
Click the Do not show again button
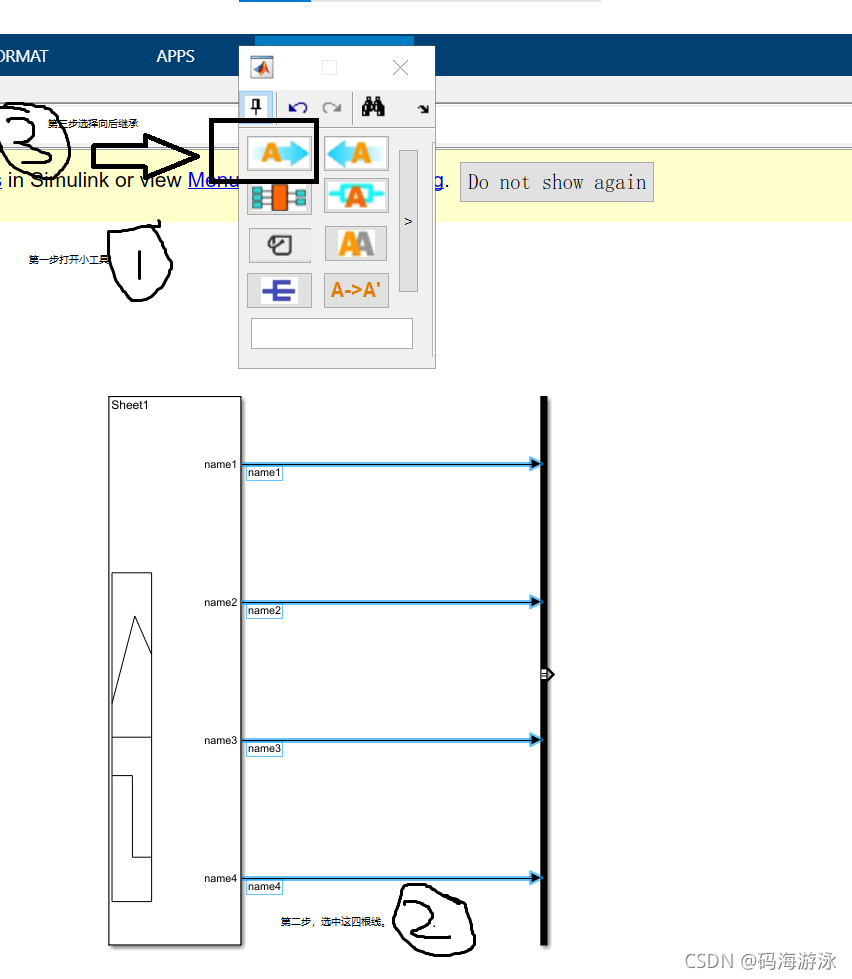point(557,182)
